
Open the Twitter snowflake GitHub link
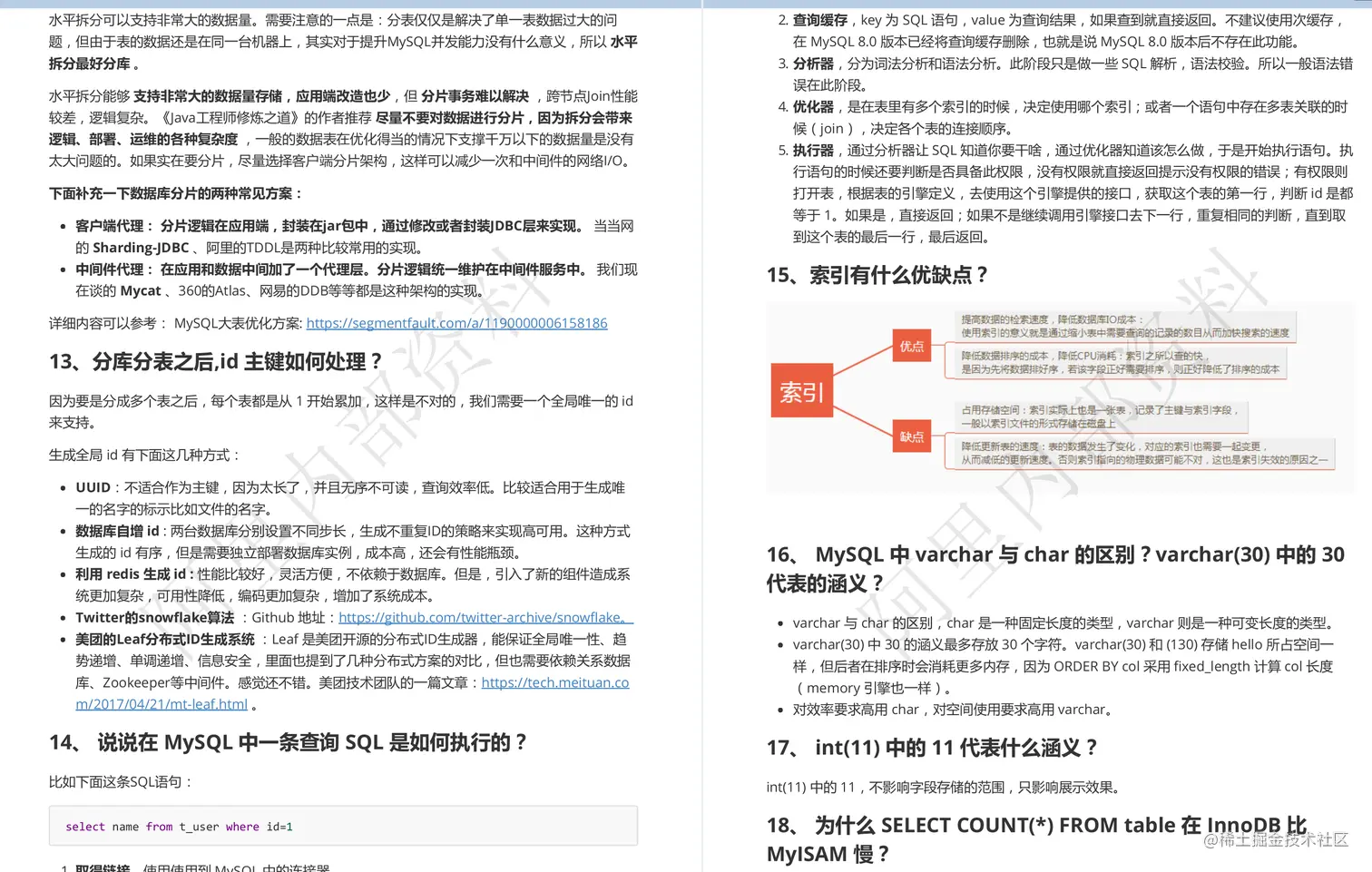click(x=481, y=617)
